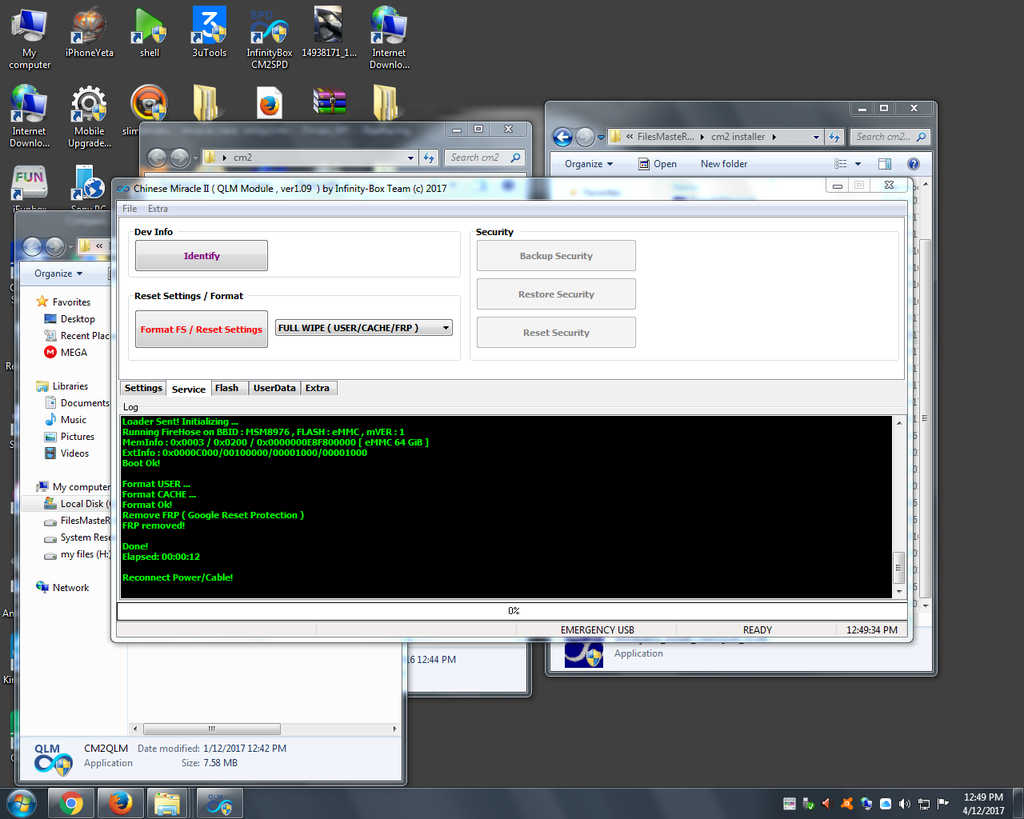Click the Identify button
Screen dimensions: 1024x819
pyautogui.click(x=201, y=256)
